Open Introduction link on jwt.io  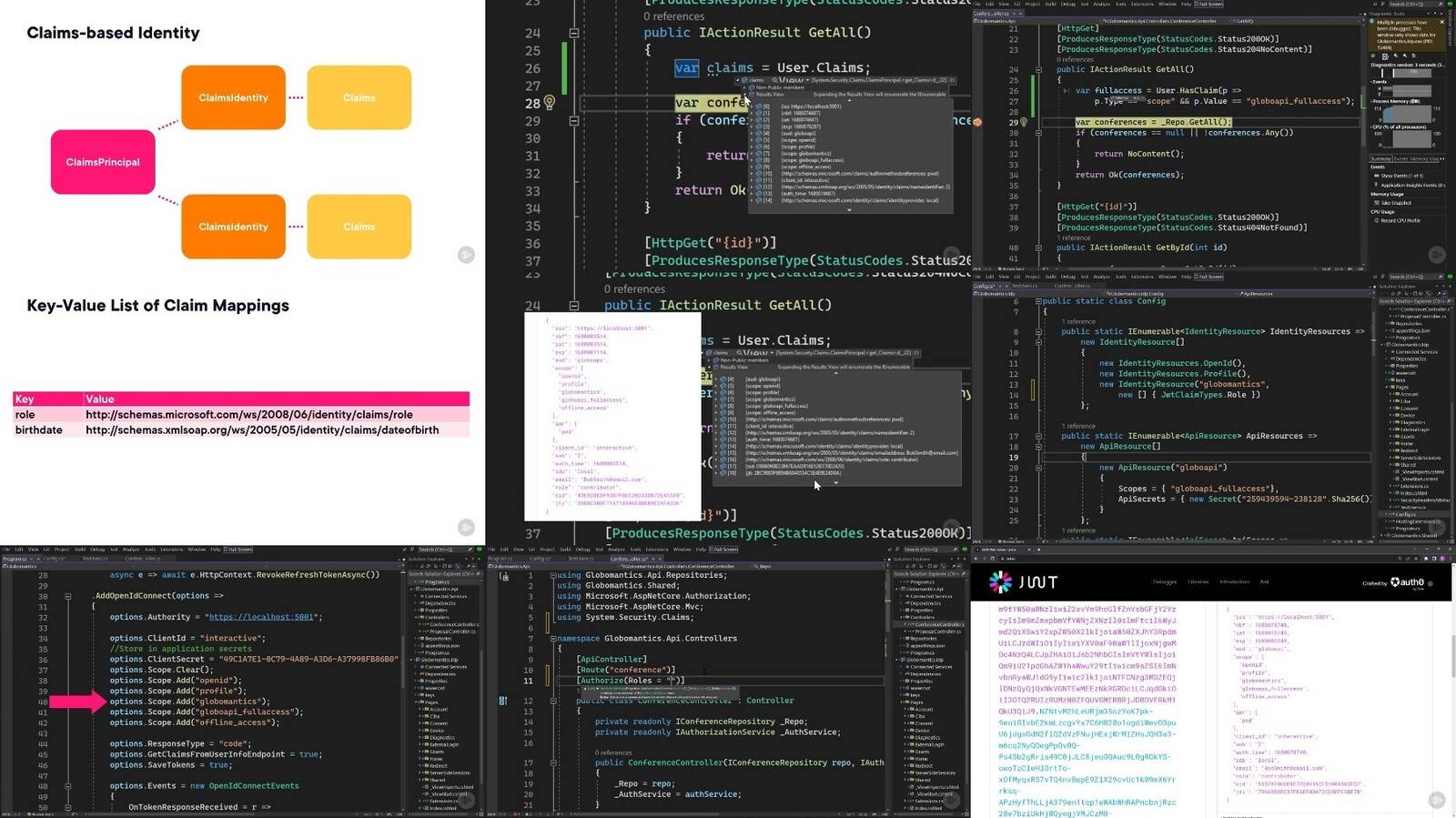pos(1234,581)
